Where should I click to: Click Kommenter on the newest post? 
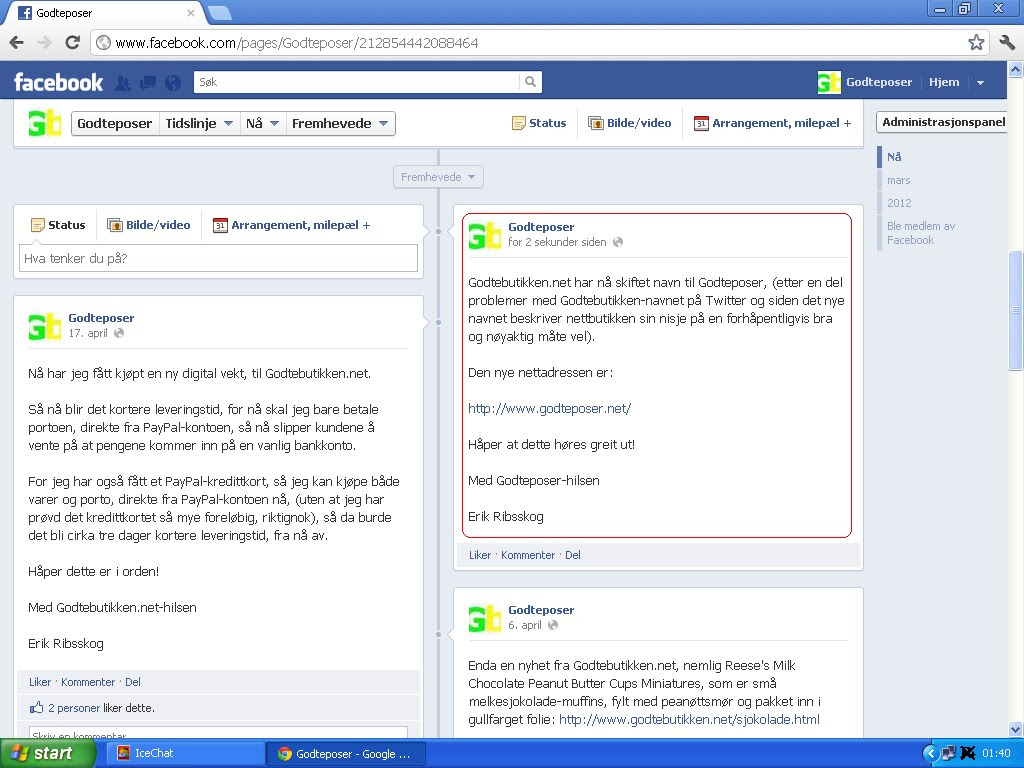[x=528, y=555]
